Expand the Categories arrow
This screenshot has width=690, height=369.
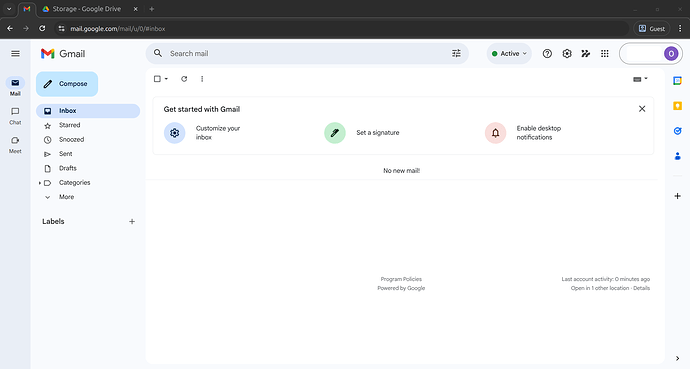pyautogui.click(x=40, y=183)
